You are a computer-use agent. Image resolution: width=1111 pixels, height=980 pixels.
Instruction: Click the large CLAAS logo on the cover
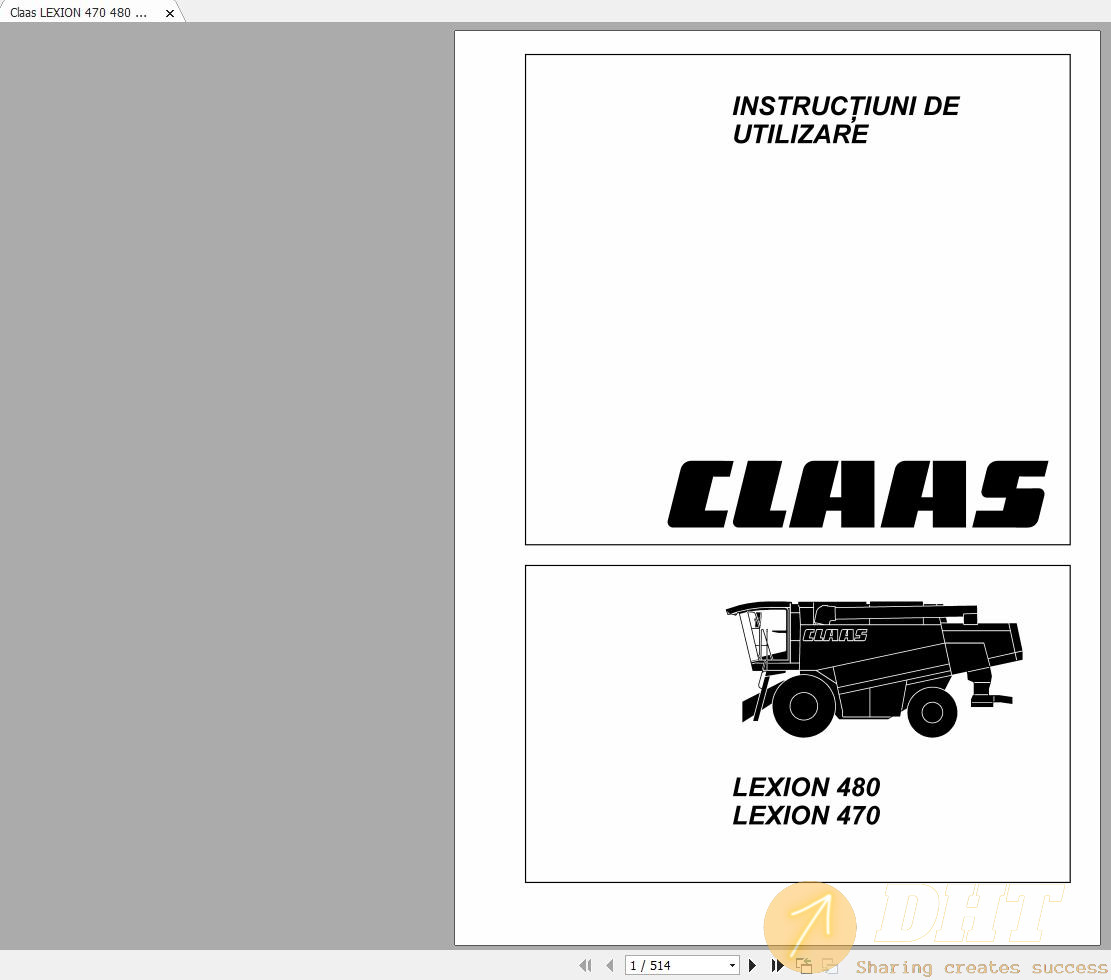tap(857, 495)
